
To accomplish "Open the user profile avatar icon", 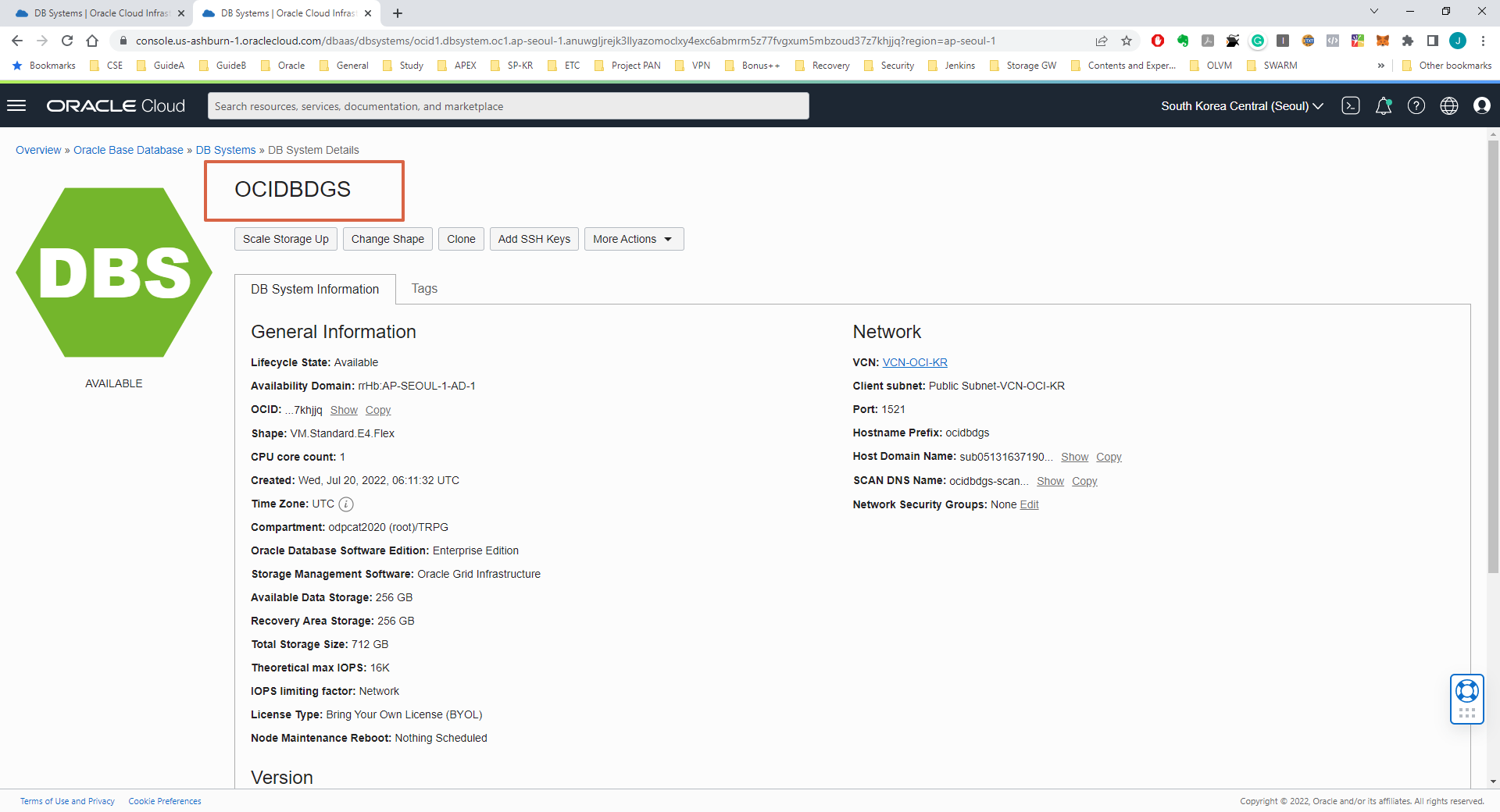I will (1482, 105).
